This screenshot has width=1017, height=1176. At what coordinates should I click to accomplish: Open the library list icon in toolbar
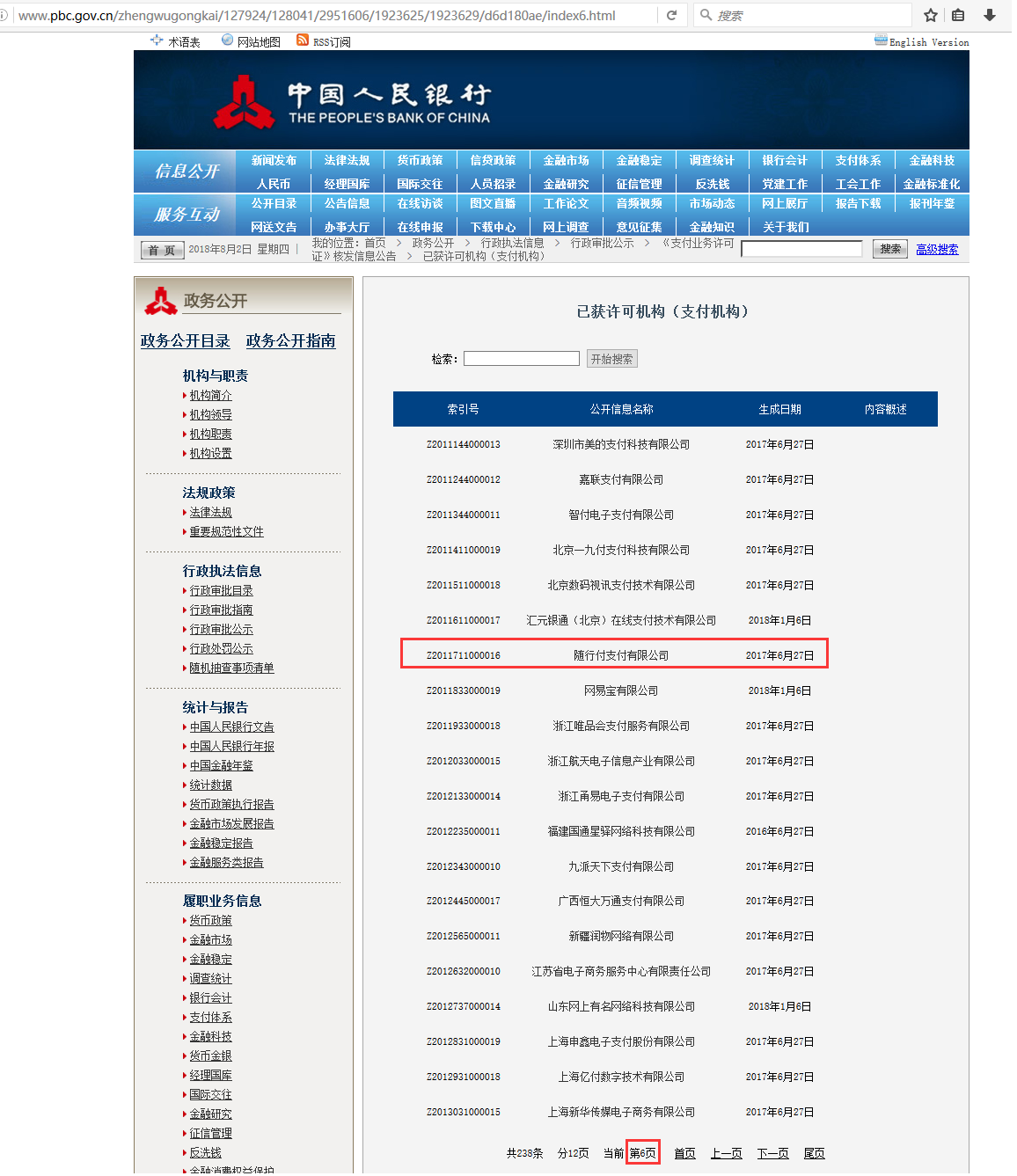point(958,15)
